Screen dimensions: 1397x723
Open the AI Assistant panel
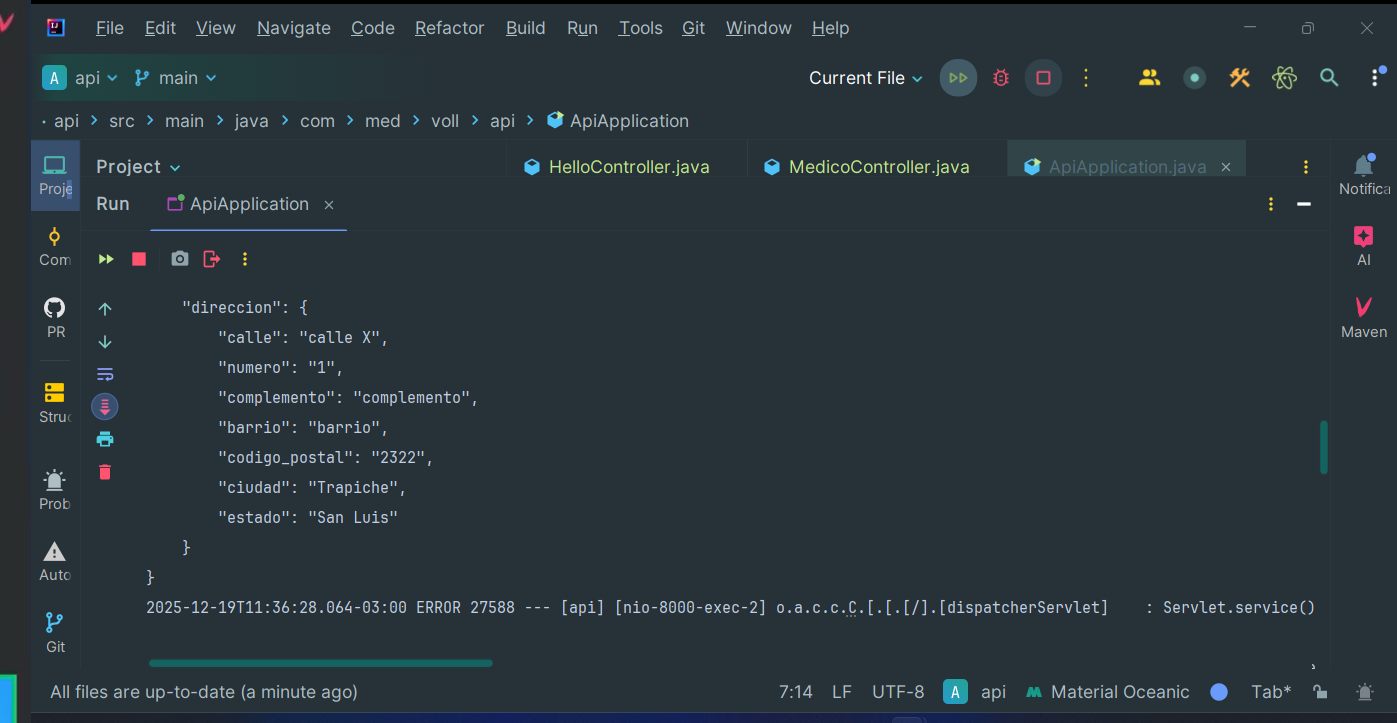click(1363, 246)
